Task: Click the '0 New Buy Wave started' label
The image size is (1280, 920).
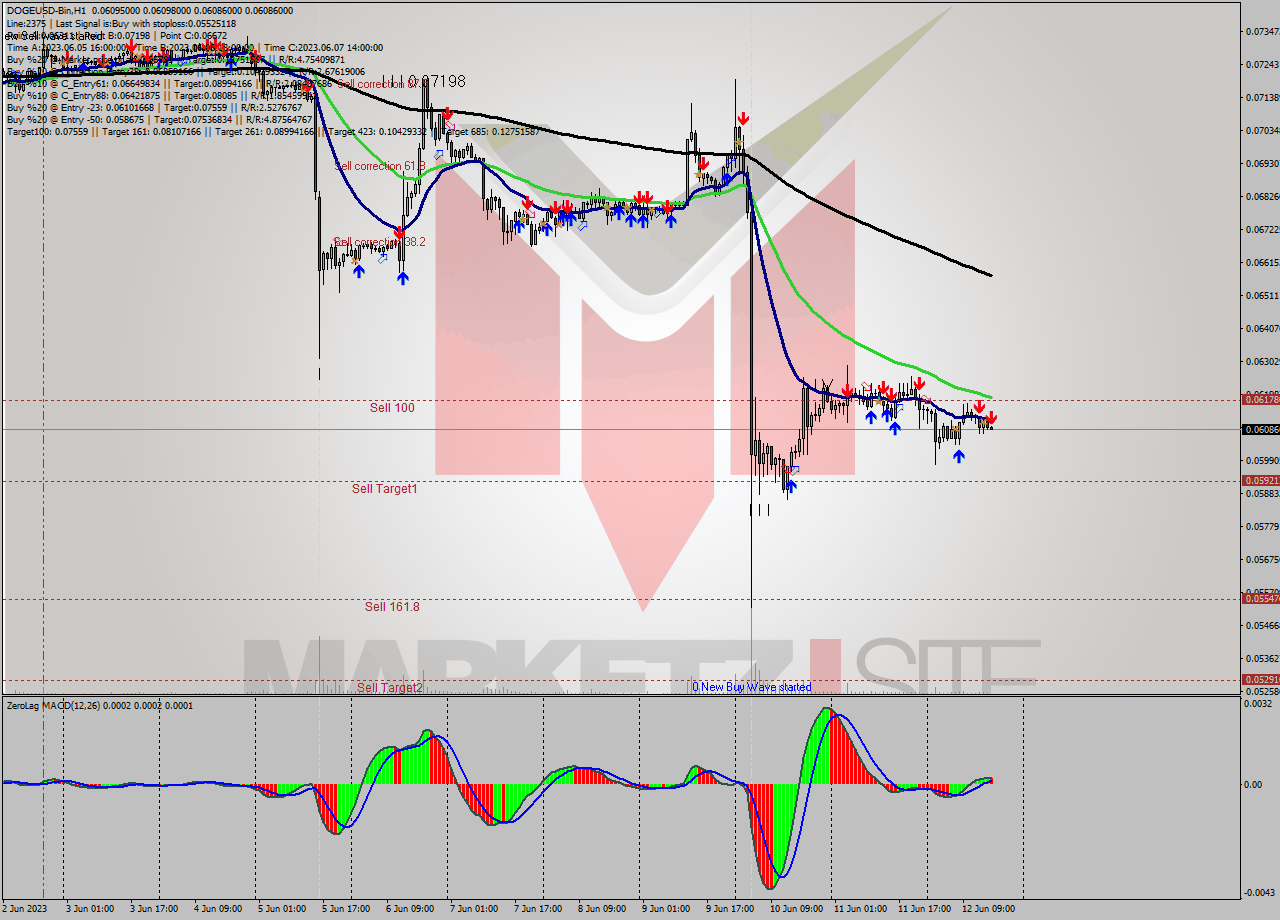Action: point(752,687)
